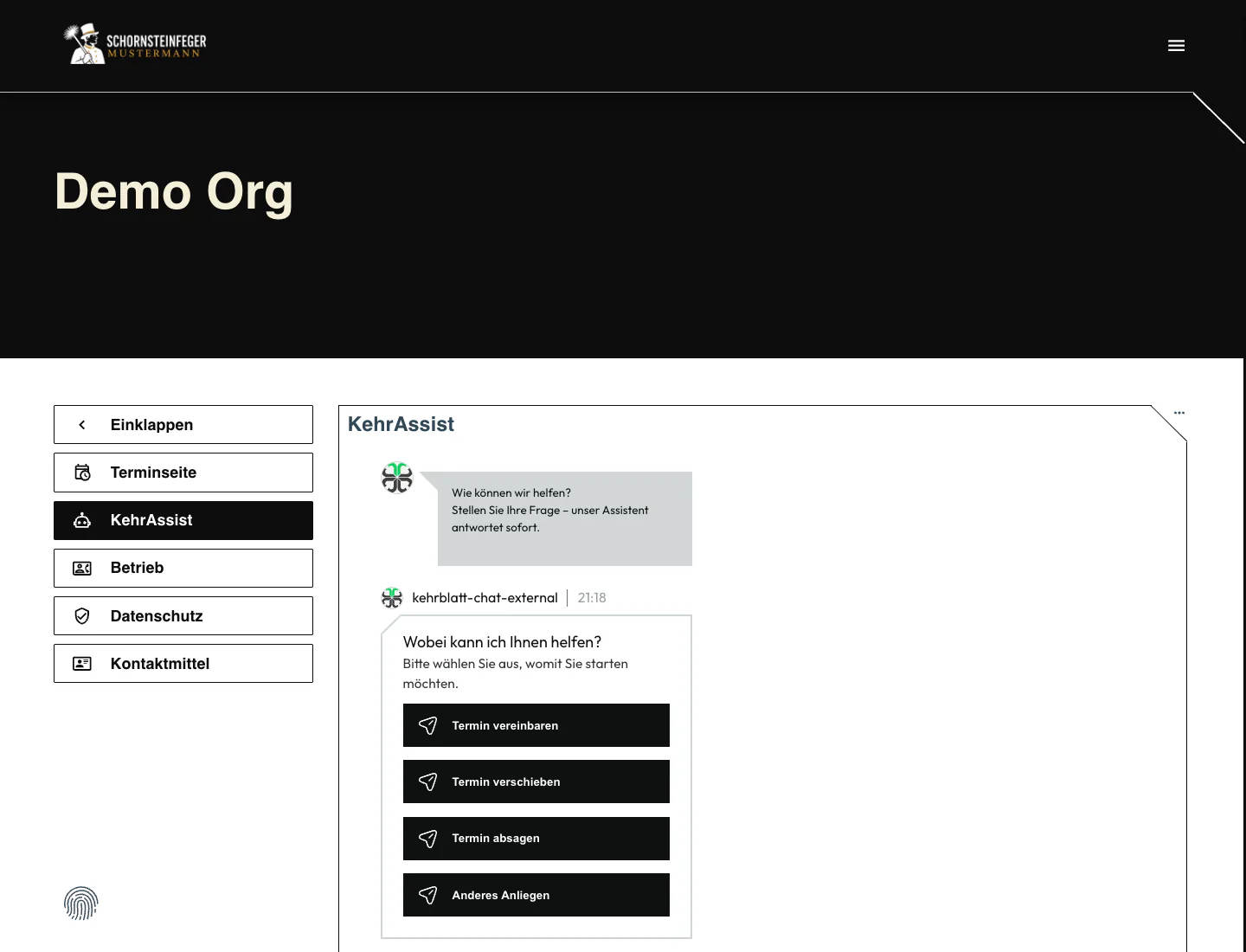Viewport: 1246px width, 952px height.
Task: Open the Betrieb menu item
Action: (x=183, y=568)
